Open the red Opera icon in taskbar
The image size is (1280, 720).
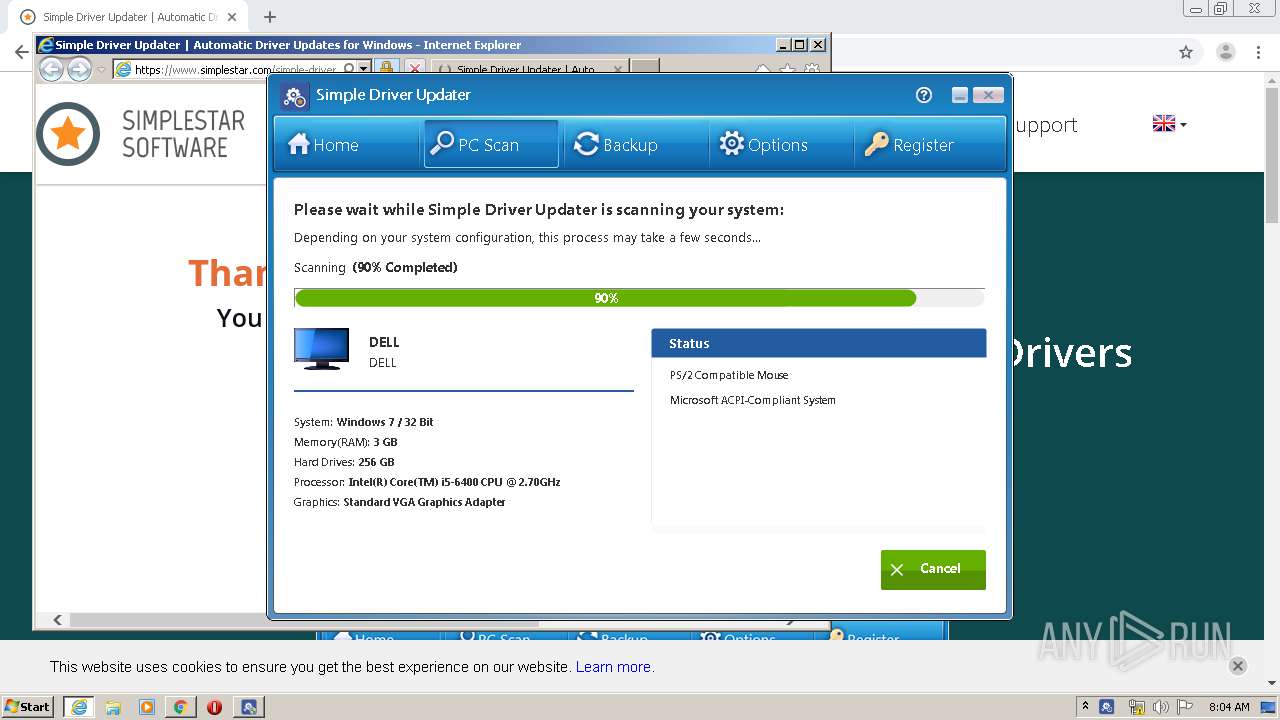tap(214, 707)
